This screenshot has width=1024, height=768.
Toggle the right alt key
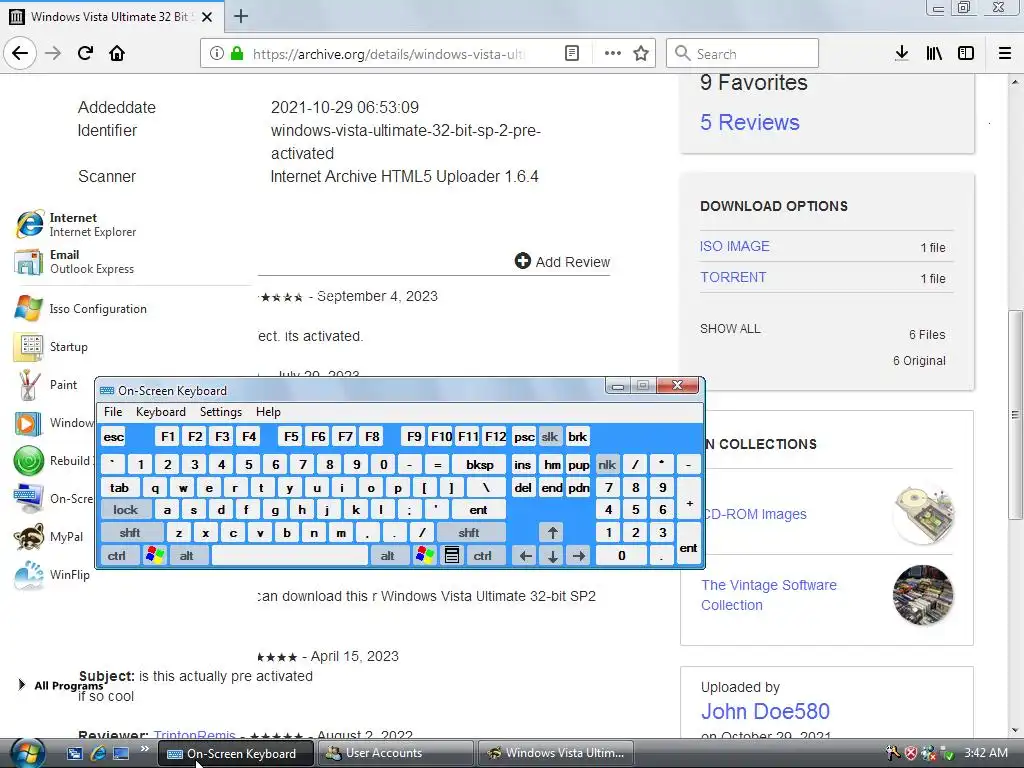coord(388,556)
